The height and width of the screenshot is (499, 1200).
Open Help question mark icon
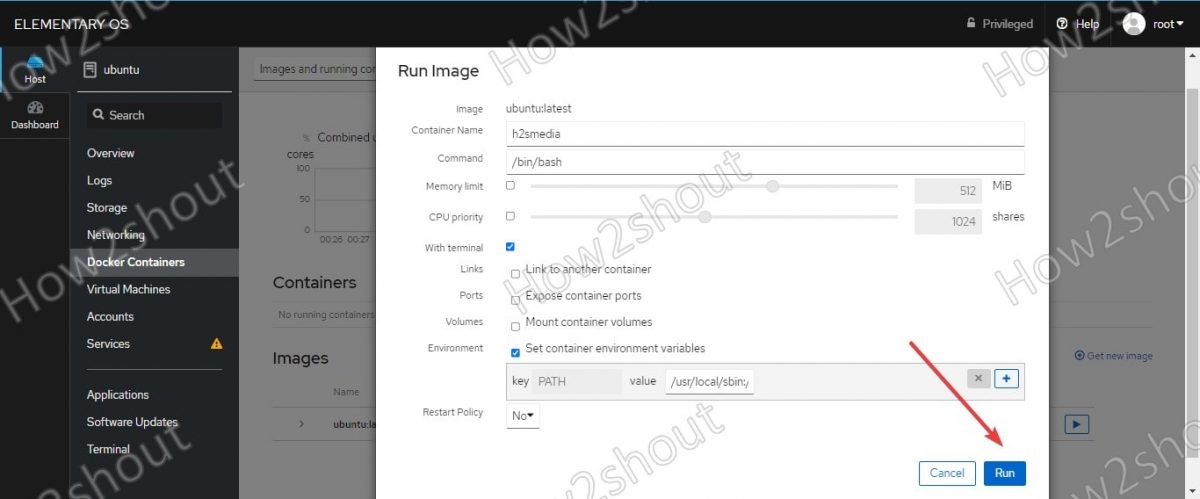(x=1062, y=23)
